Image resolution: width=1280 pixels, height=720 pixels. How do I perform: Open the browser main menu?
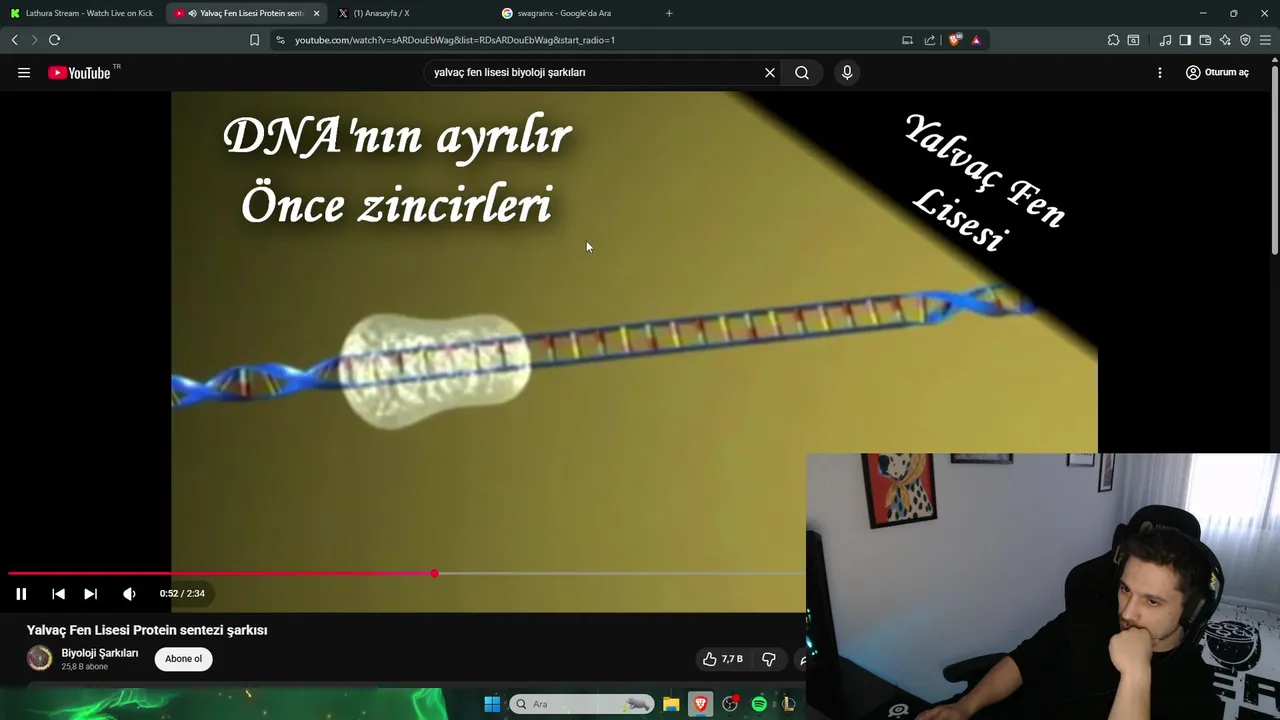coord(1265,40)
